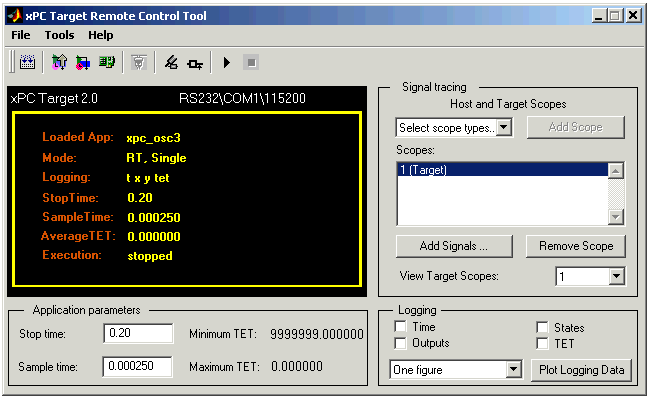Check the TET logging checkbox

(542, 343)
